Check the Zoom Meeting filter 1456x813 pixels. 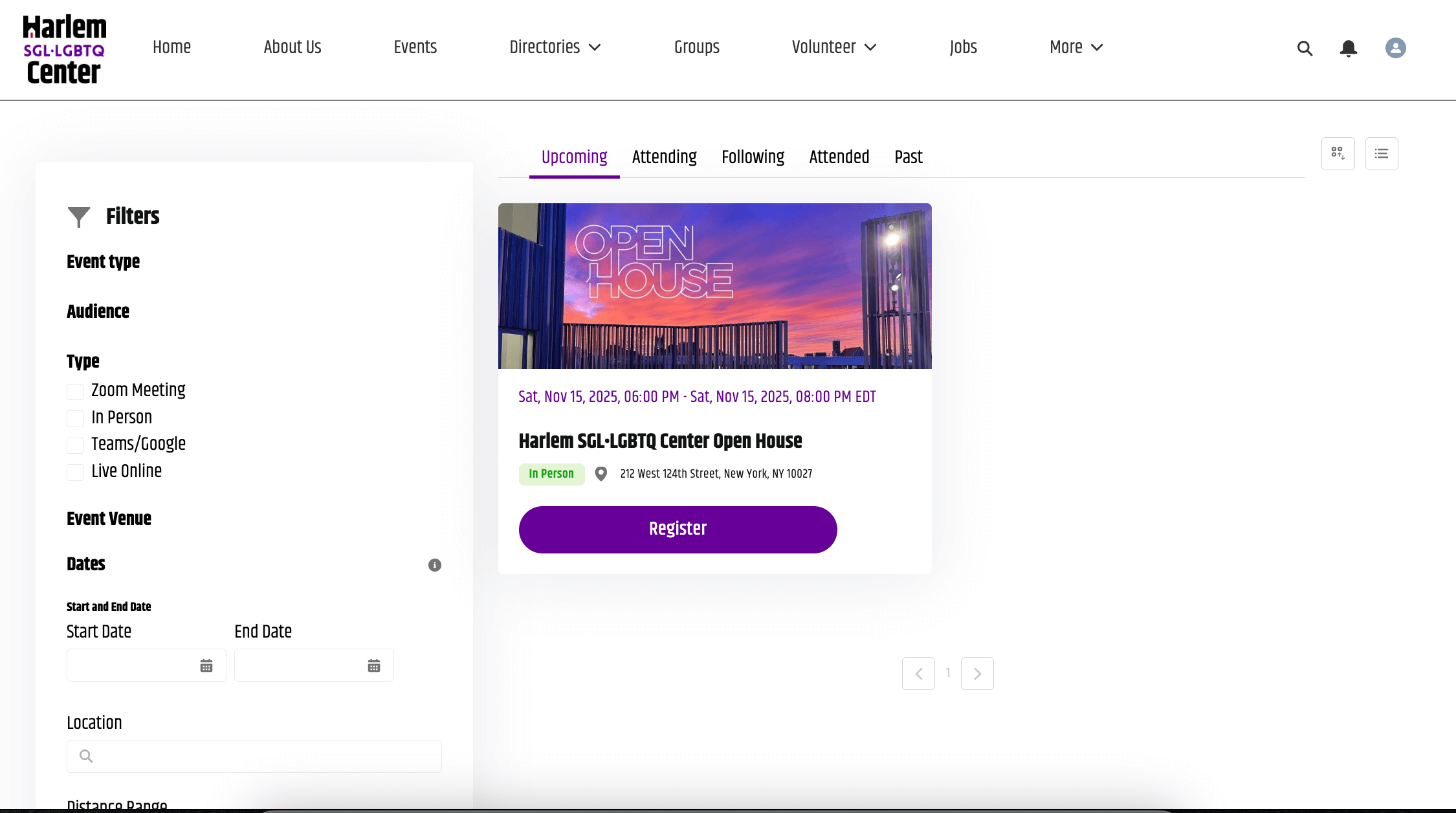[75, 392]
